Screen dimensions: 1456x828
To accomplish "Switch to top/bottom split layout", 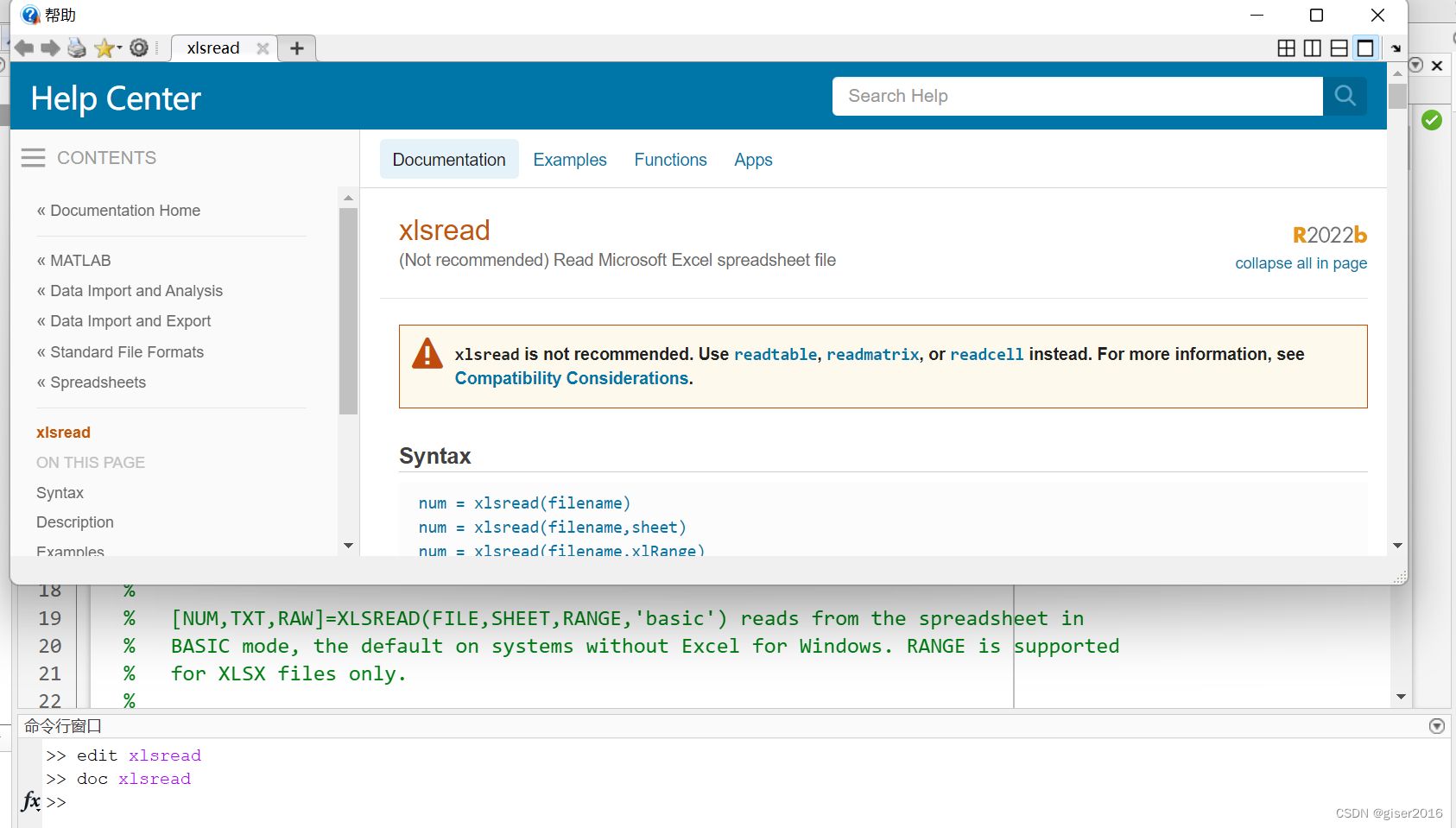I will [x=1339, y=48].
